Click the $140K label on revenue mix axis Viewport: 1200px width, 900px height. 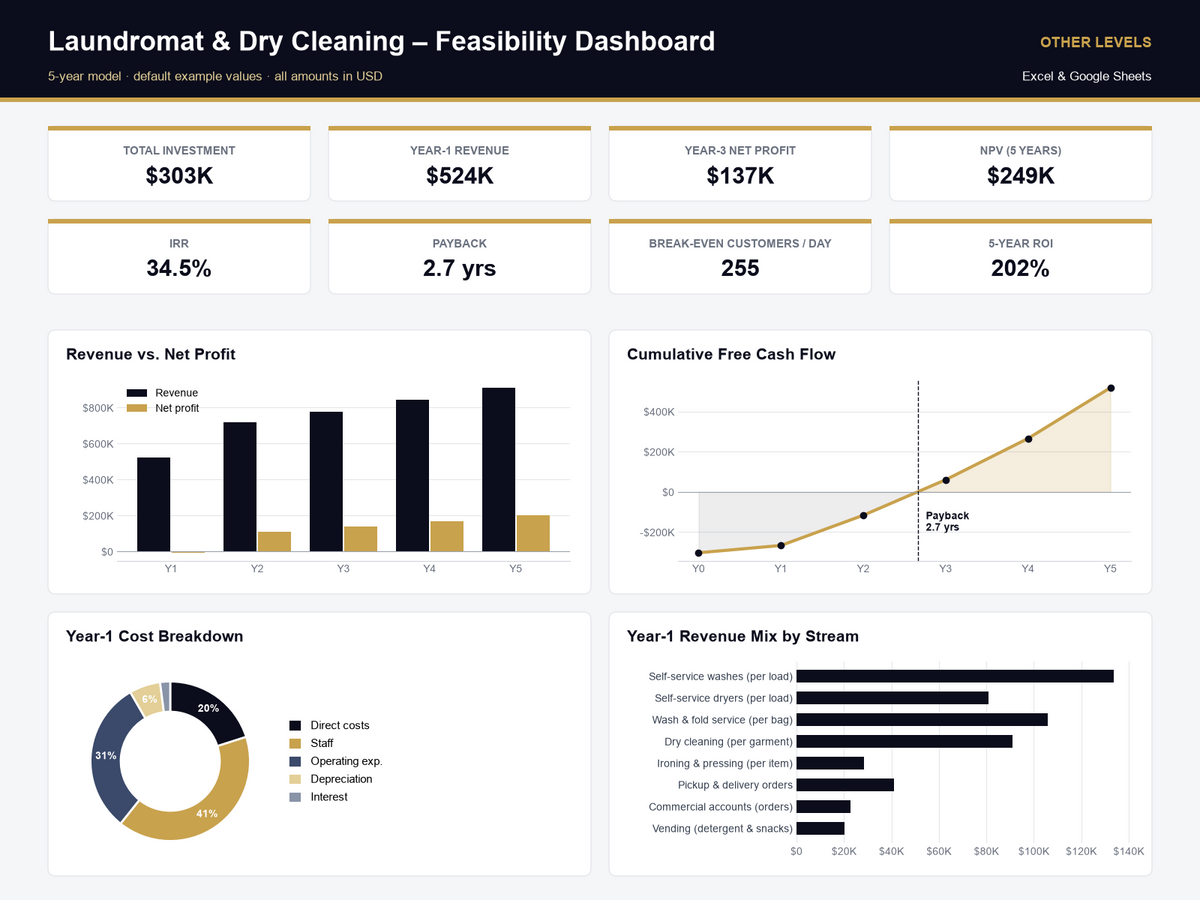click(1128, 851)
